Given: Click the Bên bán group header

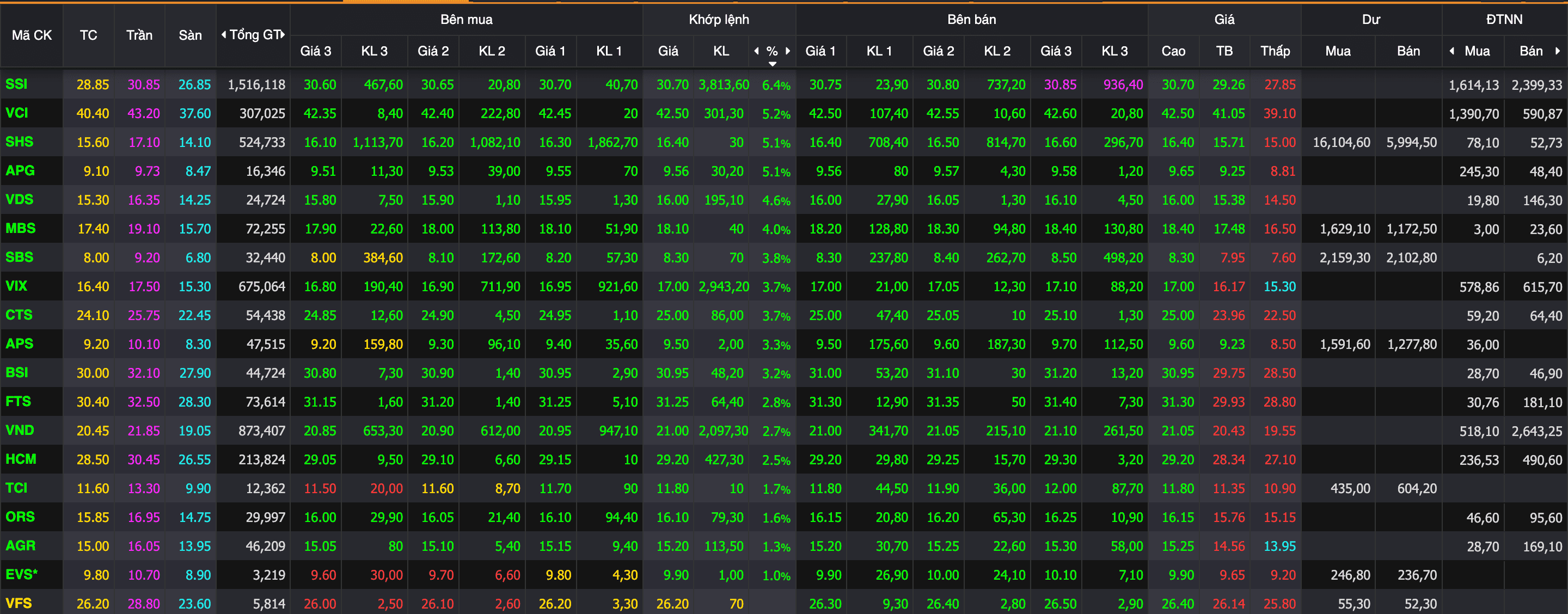Looking at the screenshot, I should [x=971, y=20].
